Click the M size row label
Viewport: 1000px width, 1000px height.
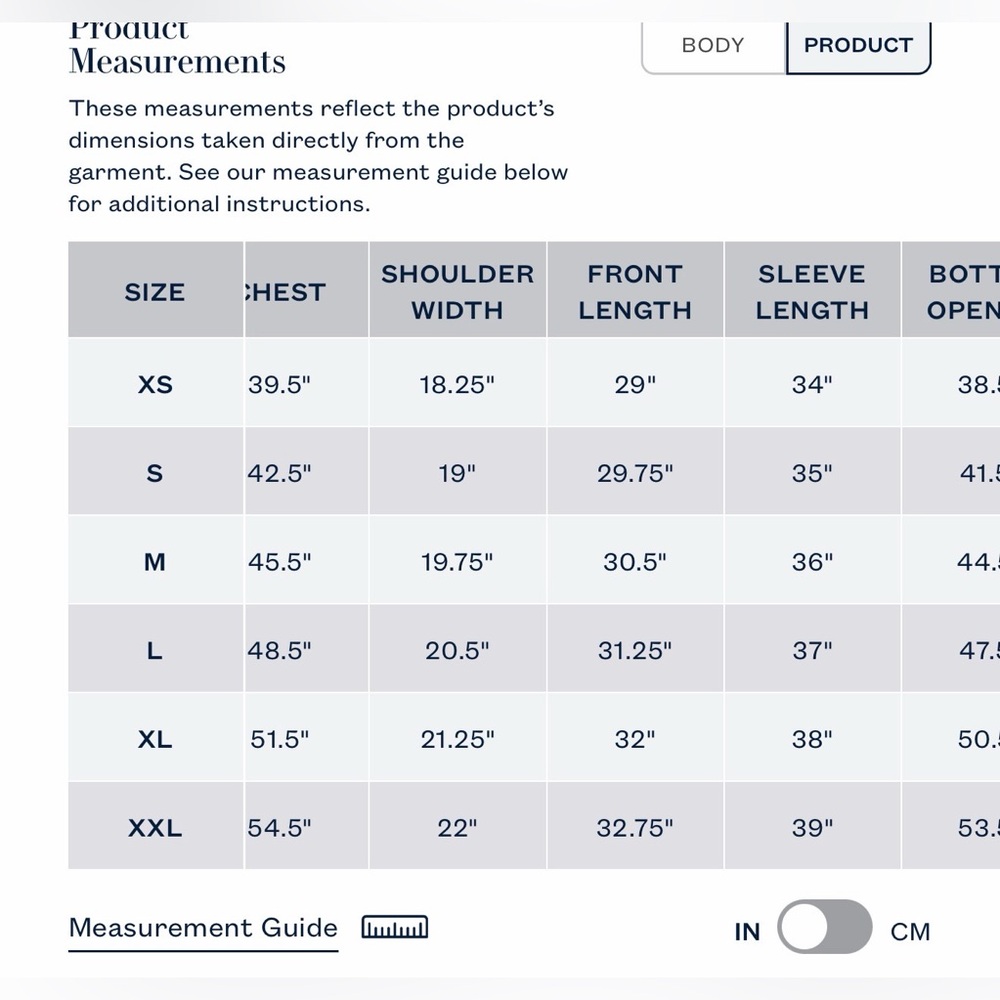pyautogui.click(x=155, y=562)
